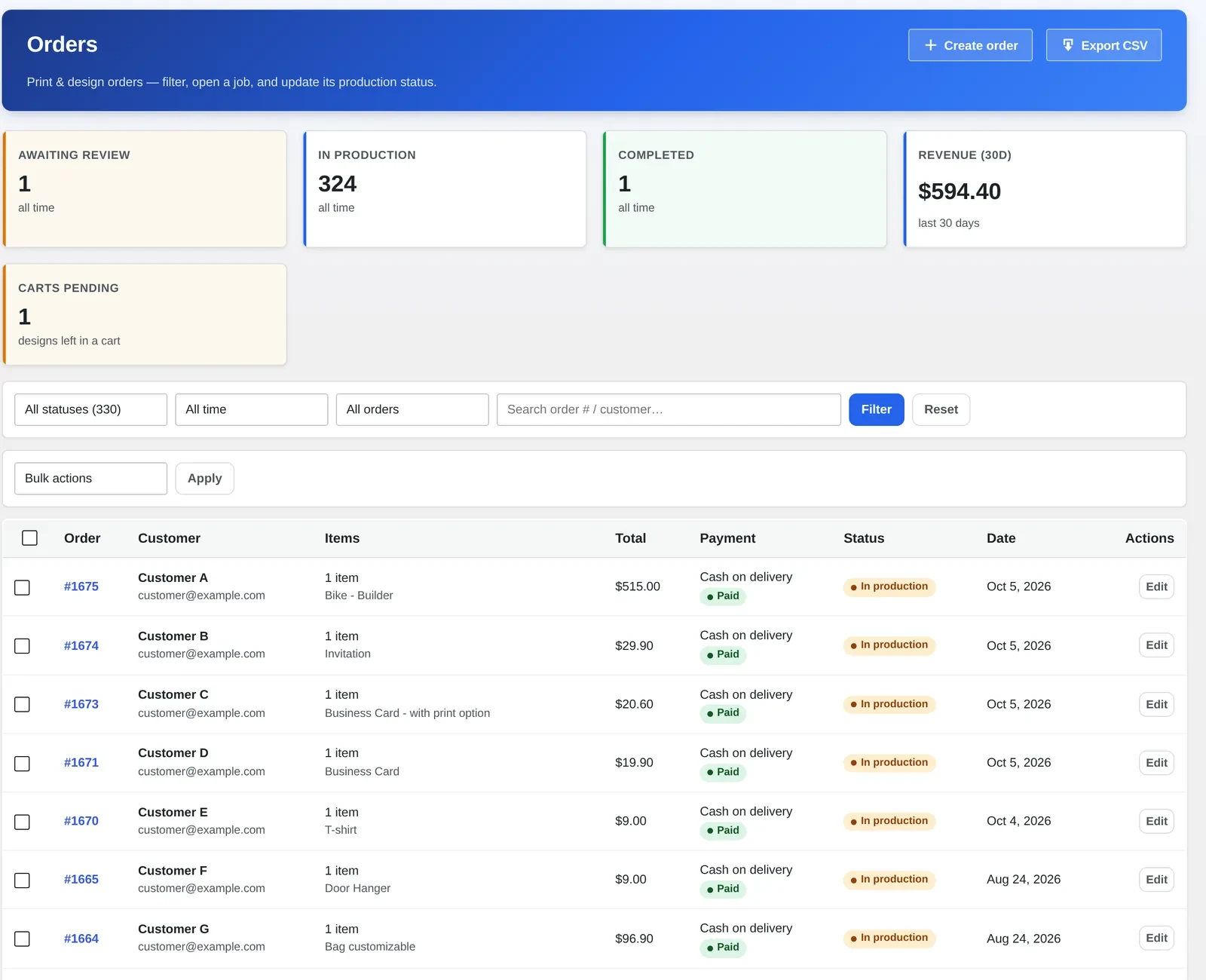The image size is (1206, 980).
Task: Click the Carts Pending card
Action: [x=145, y=314]
